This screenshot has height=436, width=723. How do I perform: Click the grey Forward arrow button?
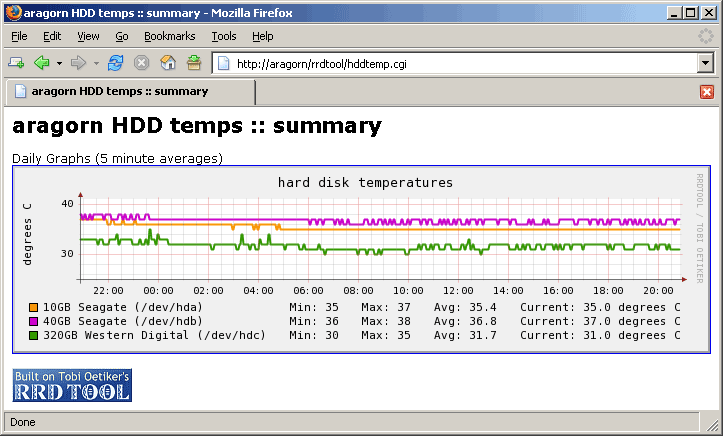tap(78, 63)
